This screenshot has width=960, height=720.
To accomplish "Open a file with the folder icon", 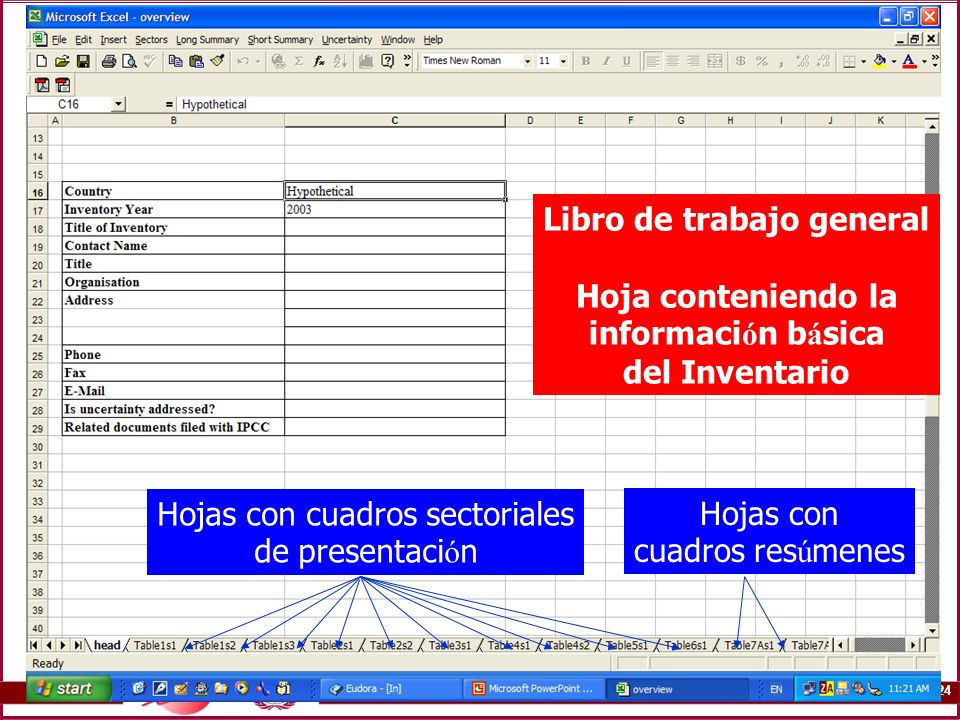I will (62, 61).
